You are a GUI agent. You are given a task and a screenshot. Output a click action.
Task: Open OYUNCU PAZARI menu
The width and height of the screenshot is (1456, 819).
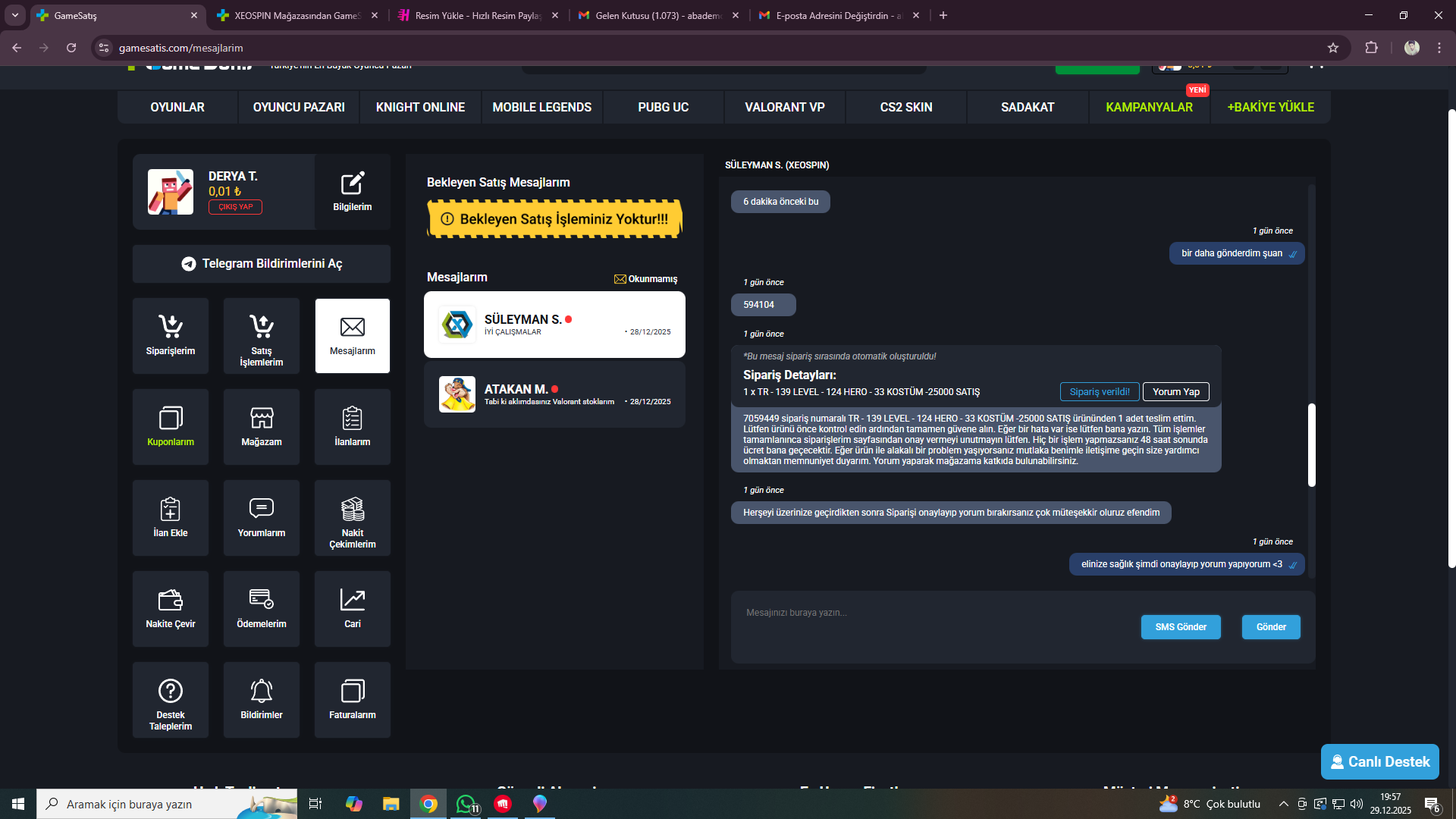point(299,107)
